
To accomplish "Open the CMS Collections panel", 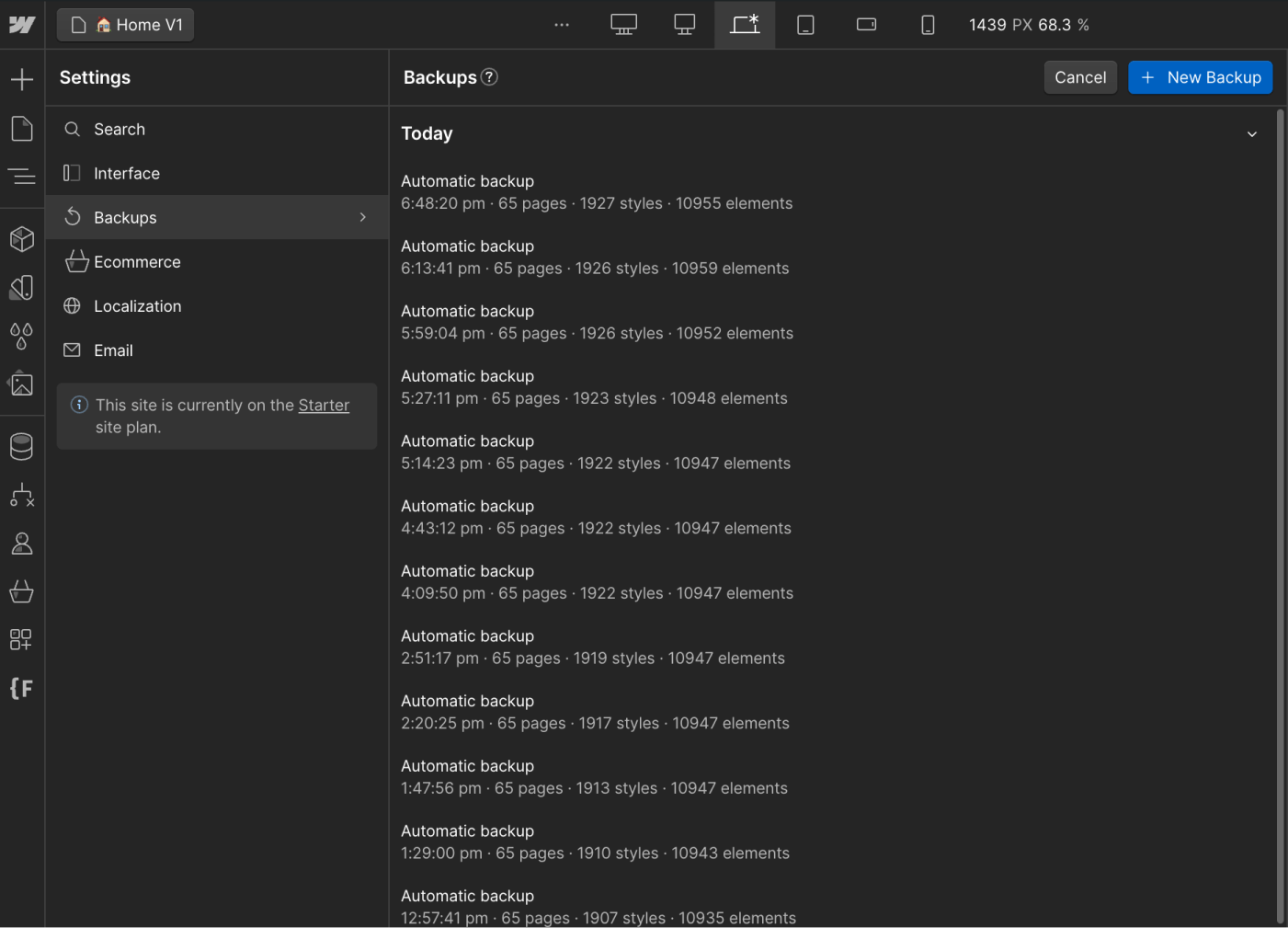I will (21, 446).
